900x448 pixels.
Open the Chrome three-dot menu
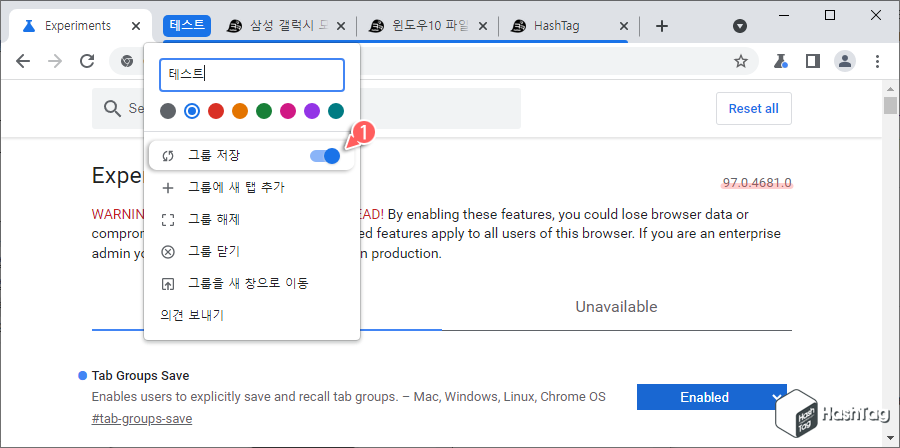(x=877, y=61)
